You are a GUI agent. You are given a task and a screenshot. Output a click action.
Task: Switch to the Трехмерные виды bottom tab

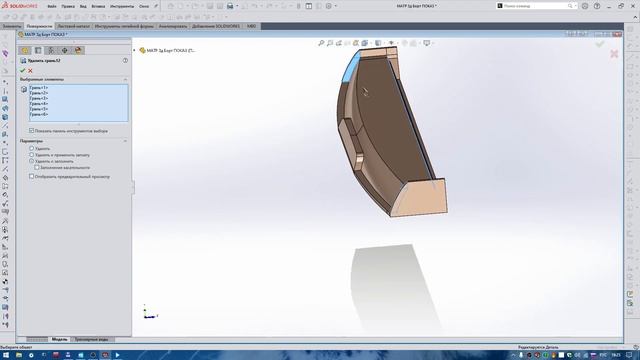click(91, 340)
